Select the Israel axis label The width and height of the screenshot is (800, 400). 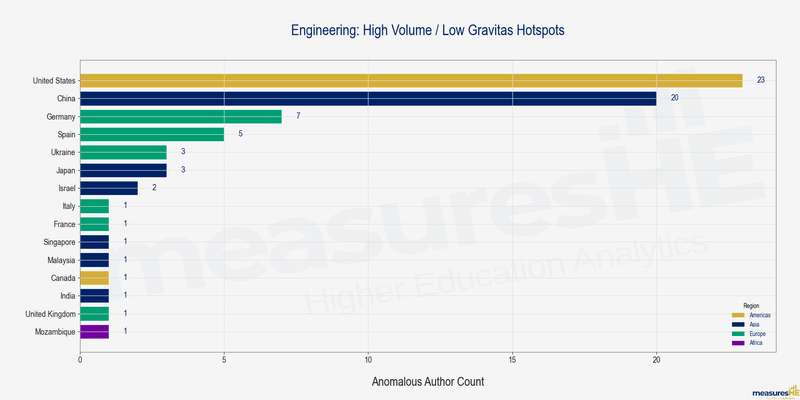(63, 188)
